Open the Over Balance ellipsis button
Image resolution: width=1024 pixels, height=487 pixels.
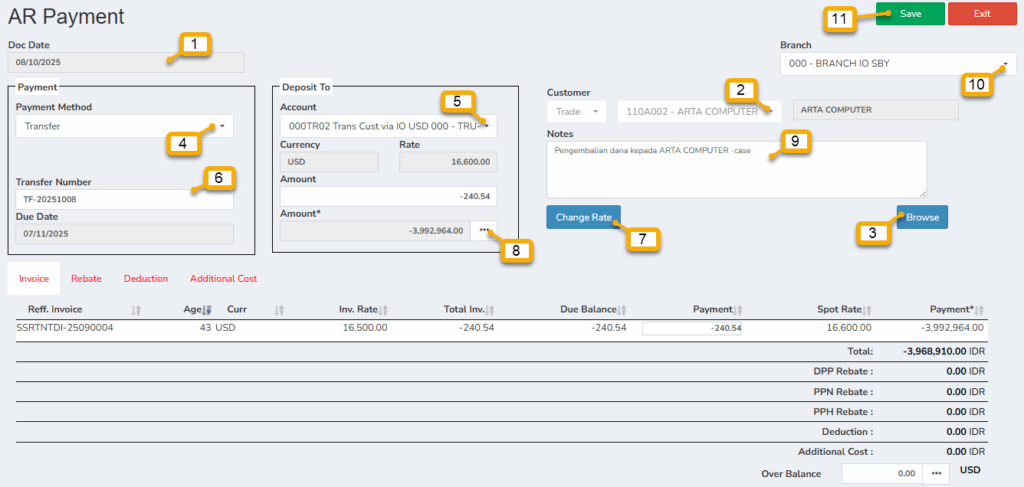pyautogui.click(x=936, y=473)
